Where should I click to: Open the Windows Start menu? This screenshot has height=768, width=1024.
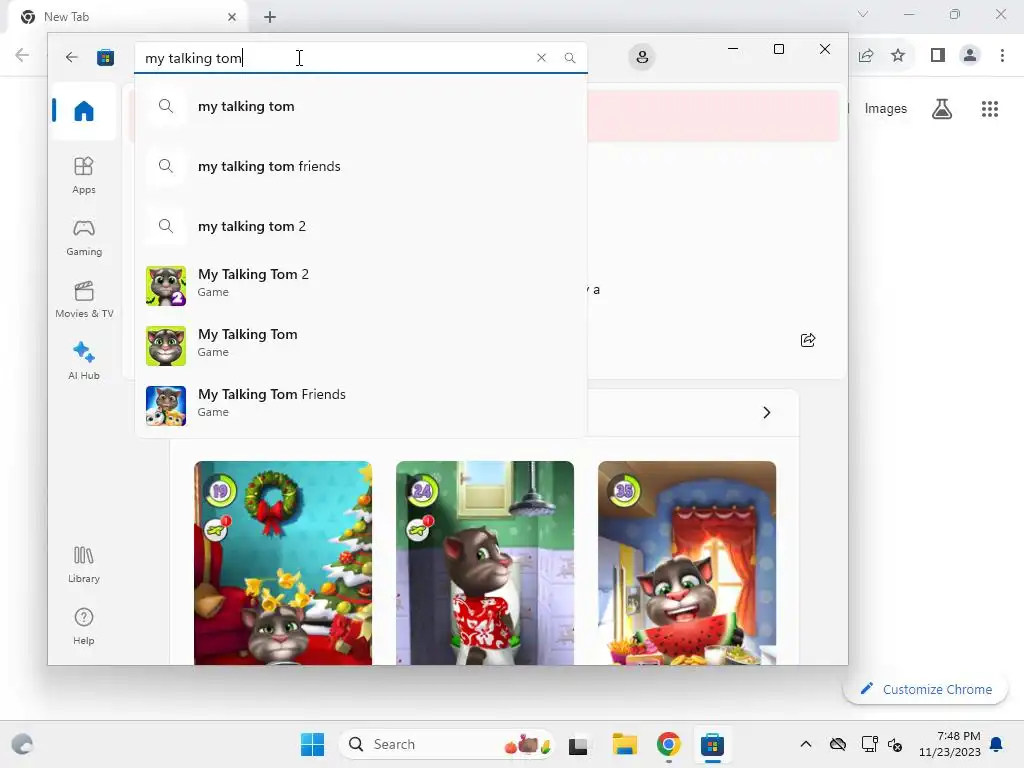(x=312, y=744)
